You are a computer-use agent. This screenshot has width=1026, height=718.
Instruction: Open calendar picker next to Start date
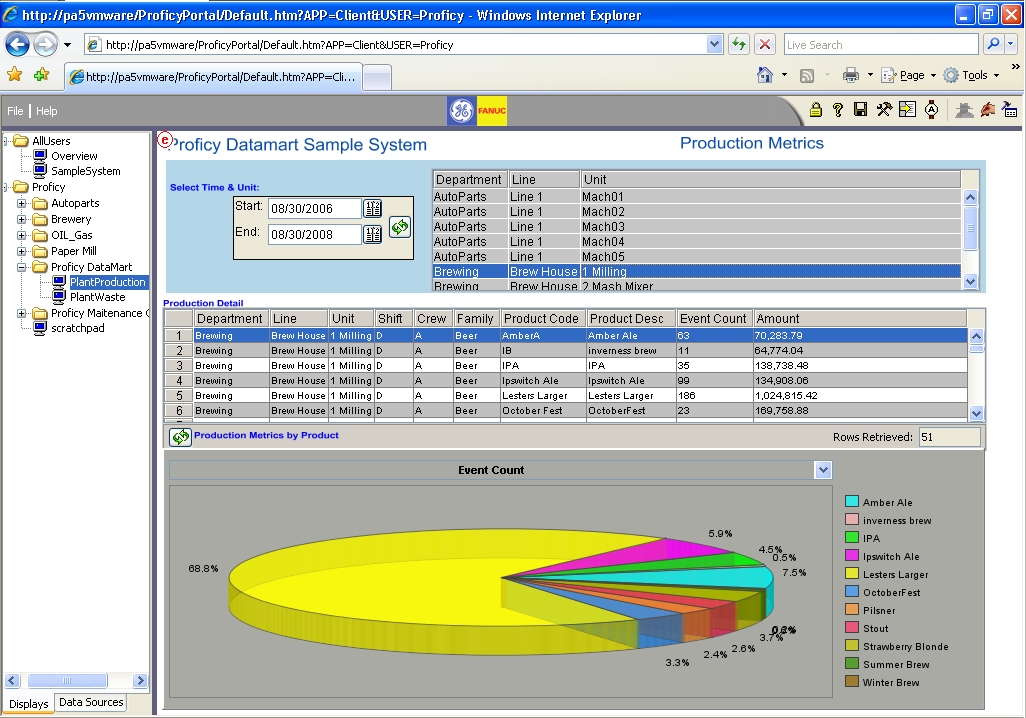373,209
